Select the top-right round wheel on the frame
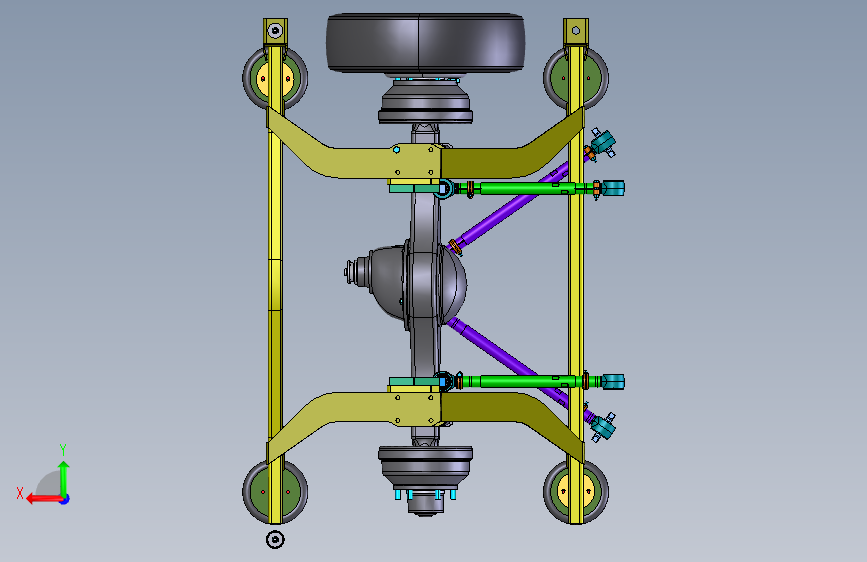867x562 pixels. (x=576, y=77)
